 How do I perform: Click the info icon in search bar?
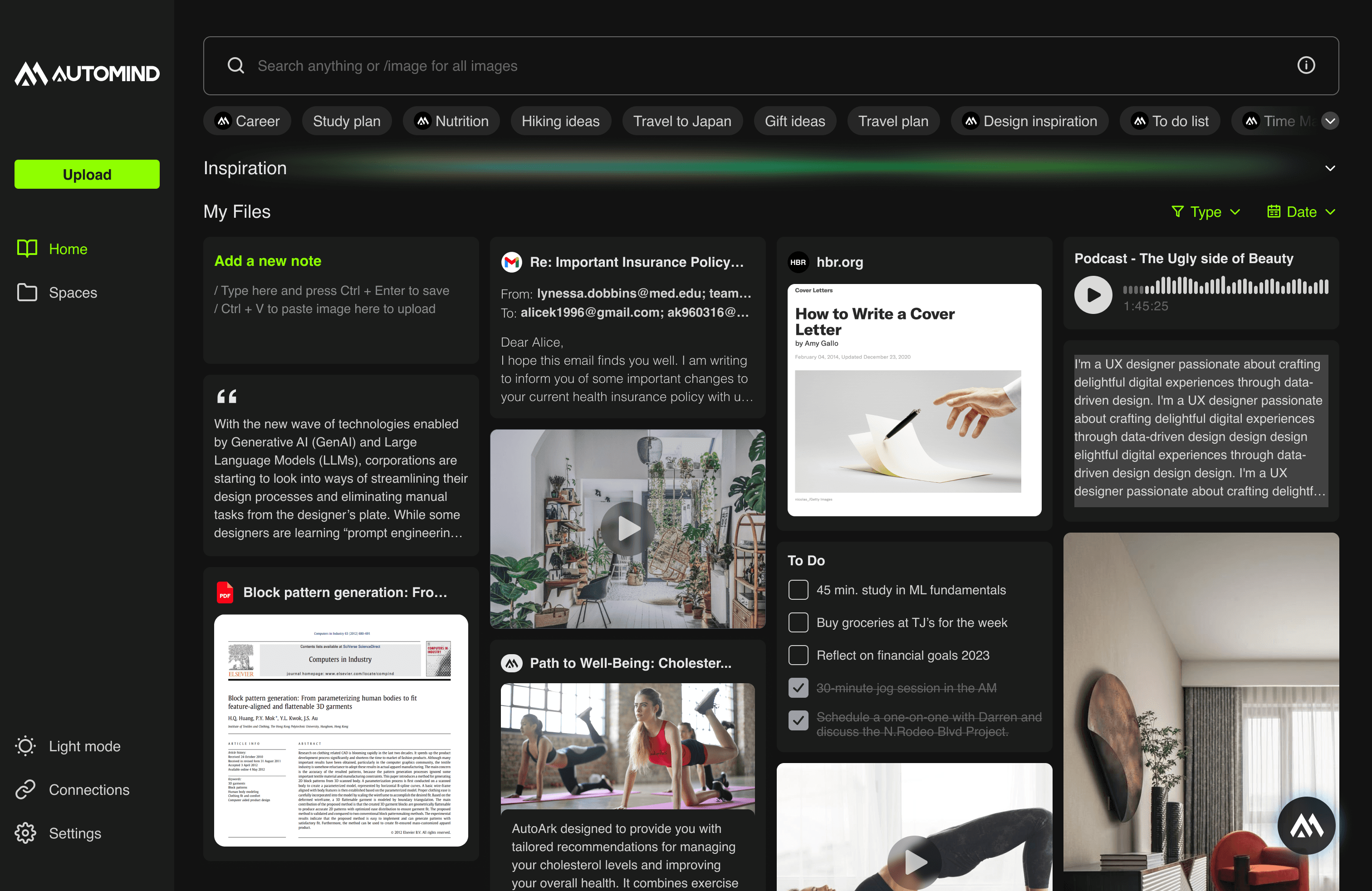1306,65
